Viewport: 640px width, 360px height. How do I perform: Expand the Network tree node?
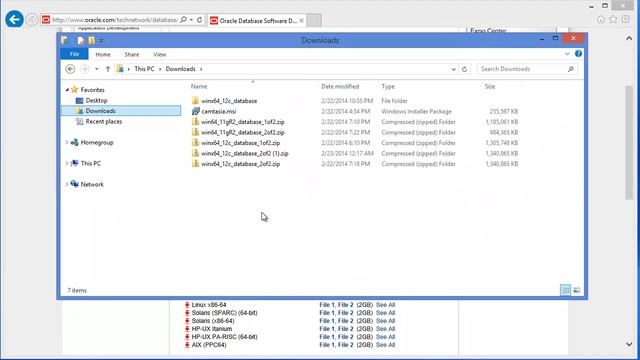67,184
